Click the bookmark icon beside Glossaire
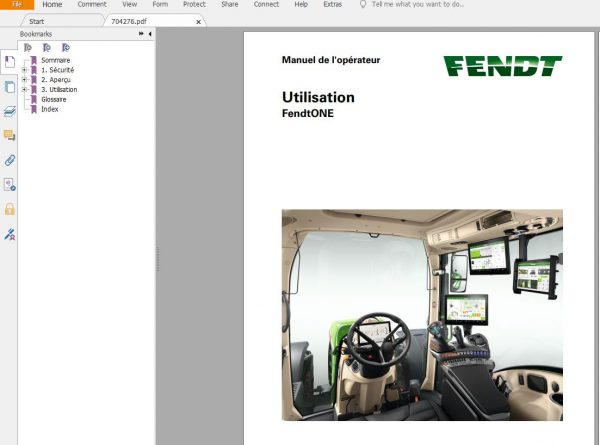The height and width of the screenshot is (445, 600). coord(34,99)
